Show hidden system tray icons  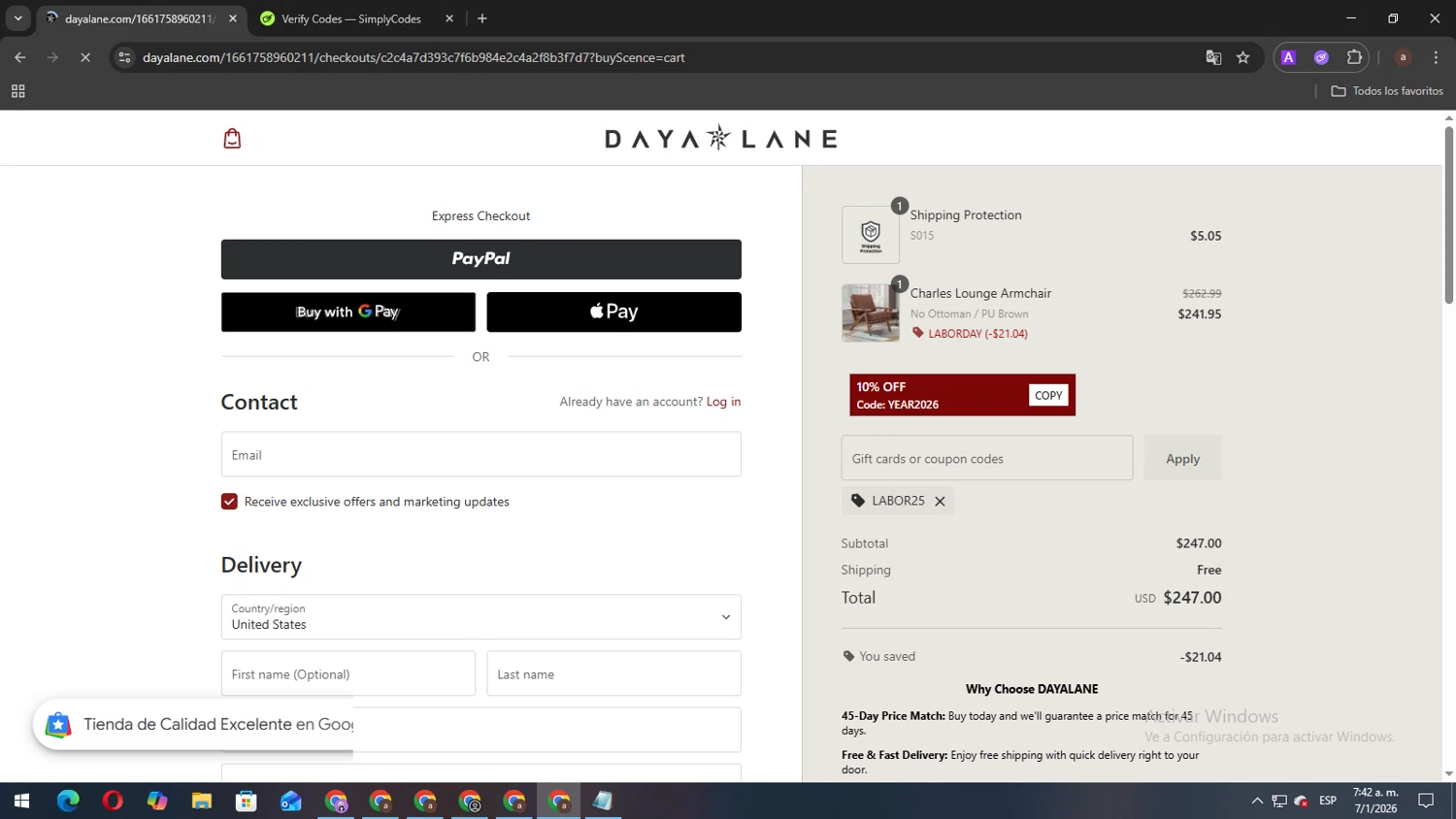pyautogui.click(x=1257, y=802)
